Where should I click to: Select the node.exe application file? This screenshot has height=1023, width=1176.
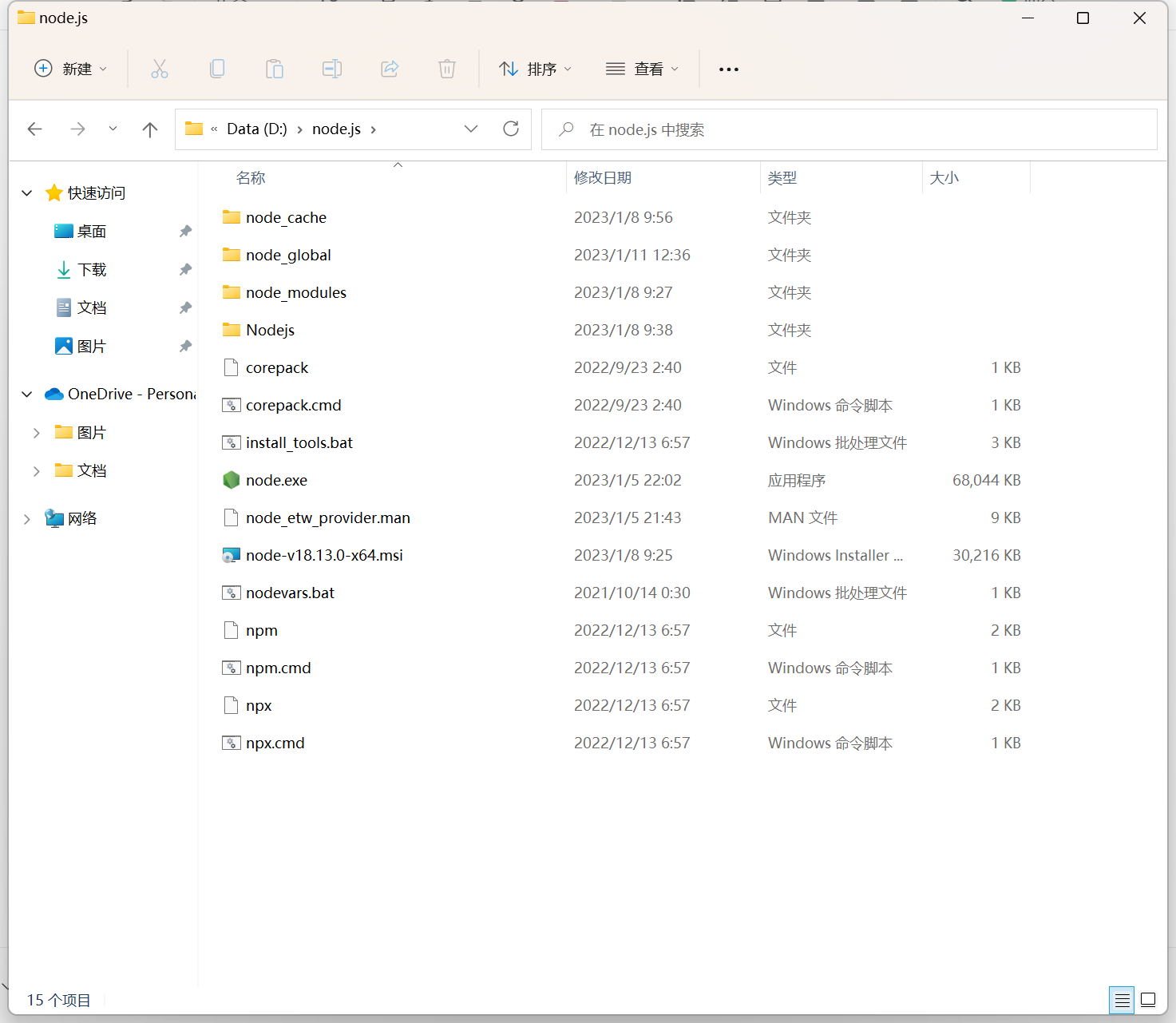[x=276, y=481]
